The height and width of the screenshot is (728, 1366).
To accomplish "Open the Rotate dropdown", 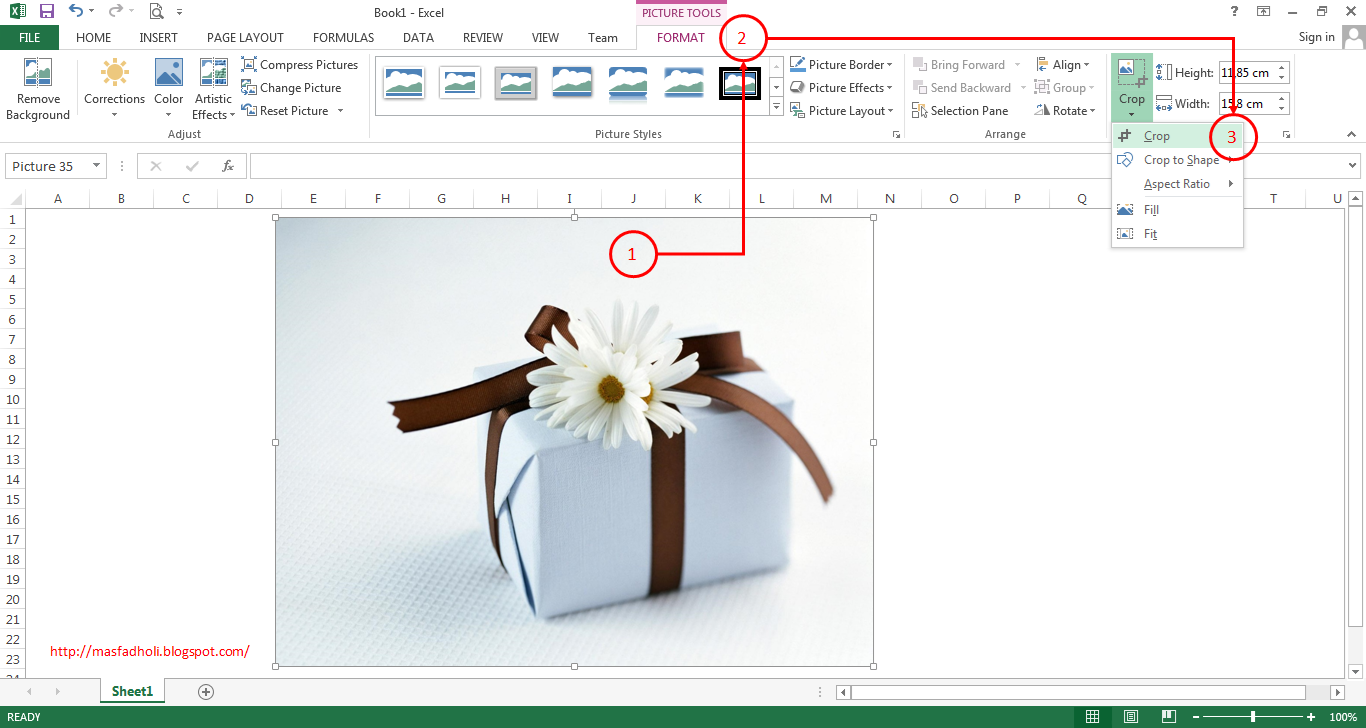I will point(1066,111).
